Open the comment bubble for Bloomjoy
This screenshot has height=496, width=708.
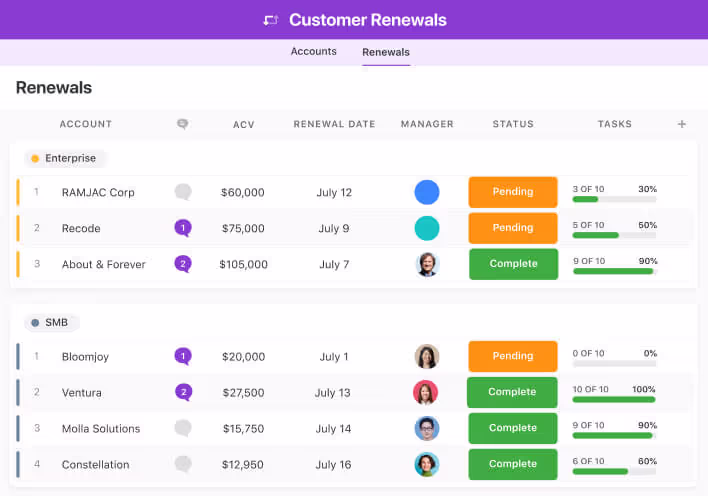click(182, 356)
